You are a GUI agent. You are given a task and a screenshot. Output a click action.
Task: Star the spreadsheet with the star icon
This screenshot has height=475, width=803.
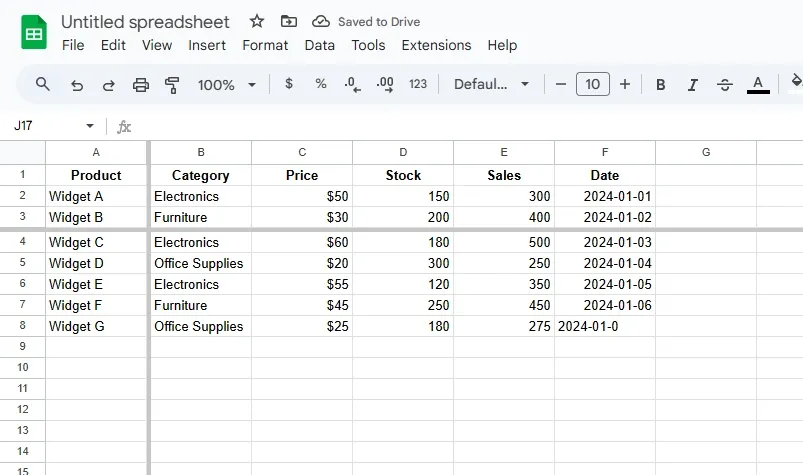pos(257,21)
